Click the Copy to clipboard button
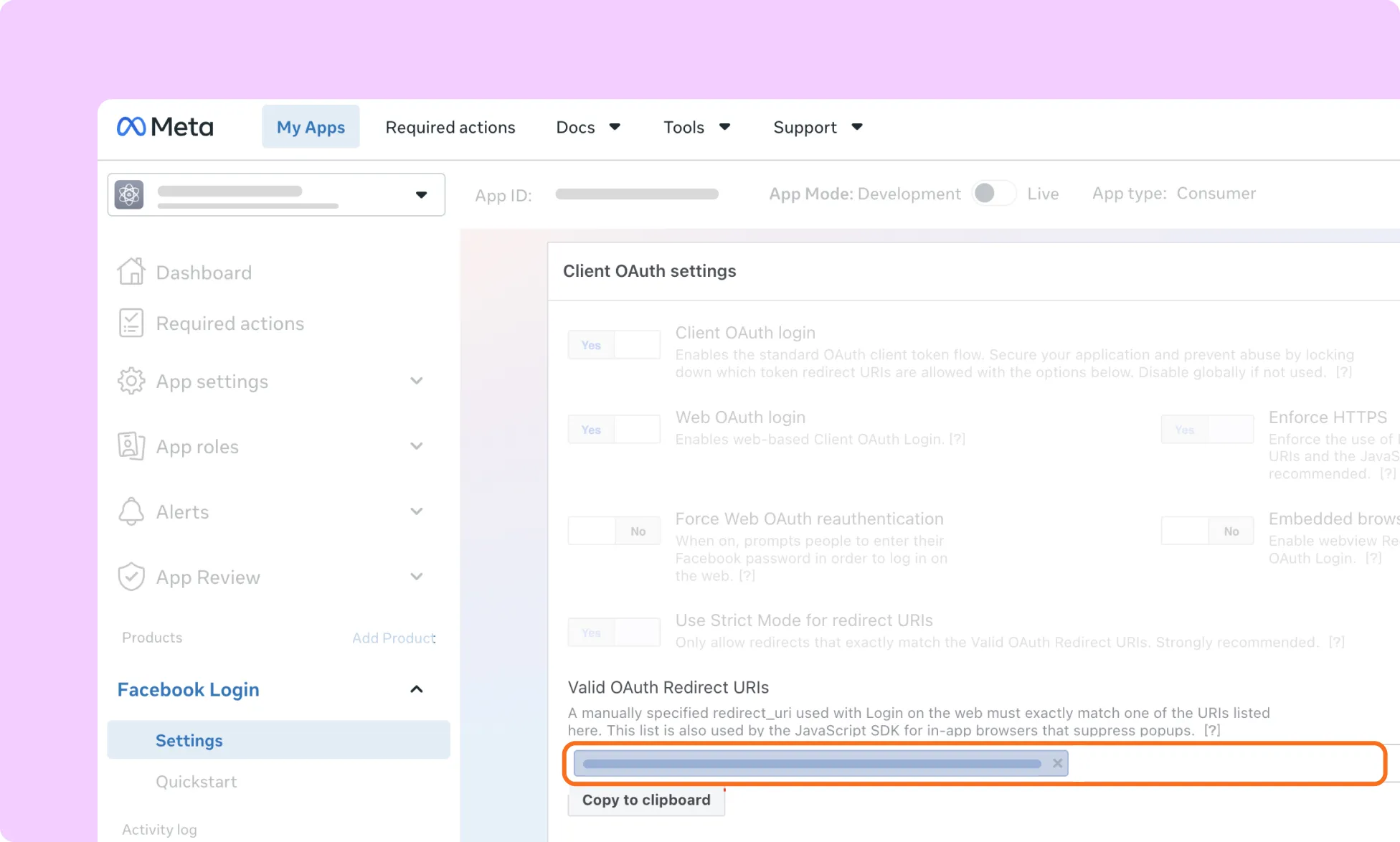Viewport: 1400px width, 842px height. (646, 800)
